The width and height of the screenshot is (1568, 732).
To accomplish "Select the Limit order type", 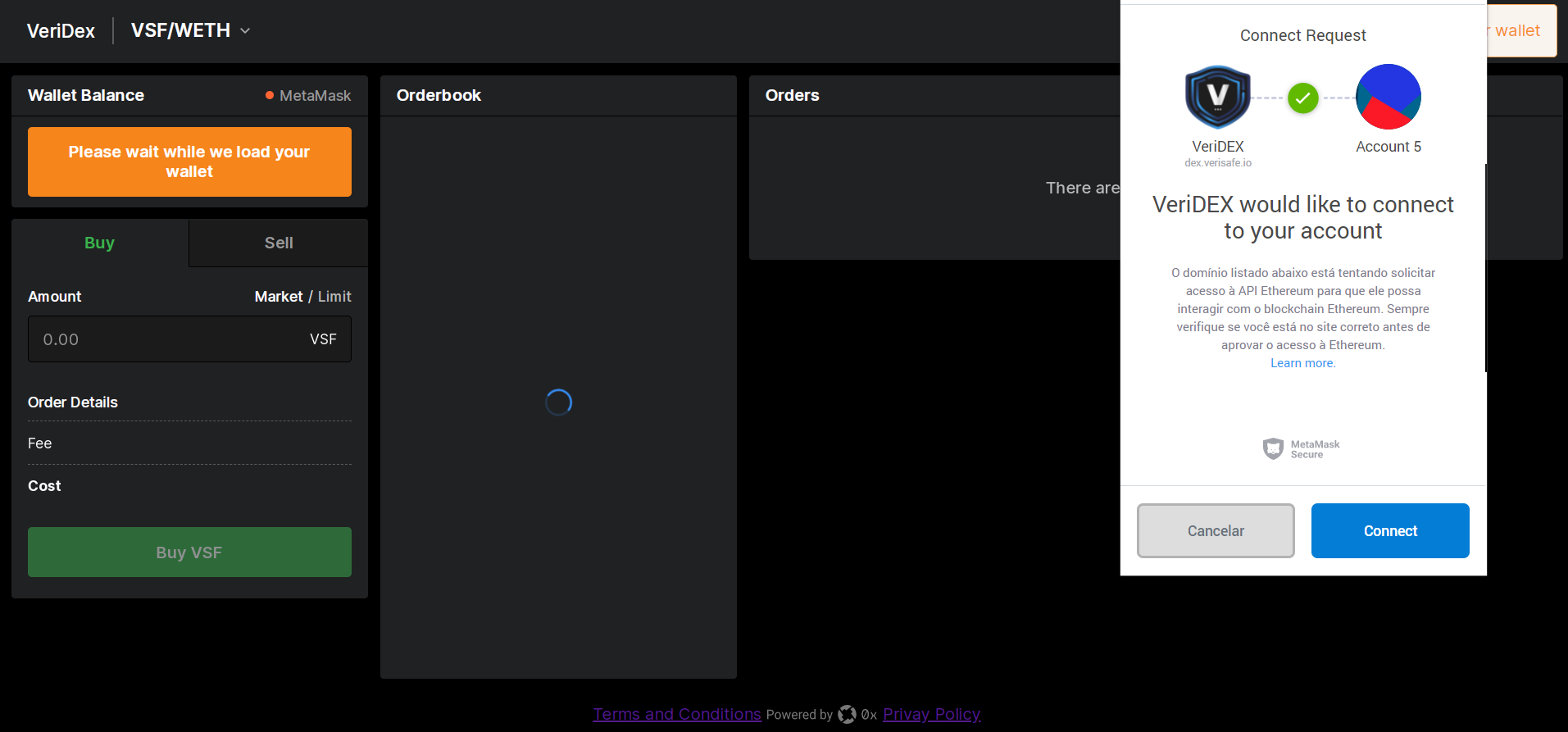I will click(x=334, y=297).
